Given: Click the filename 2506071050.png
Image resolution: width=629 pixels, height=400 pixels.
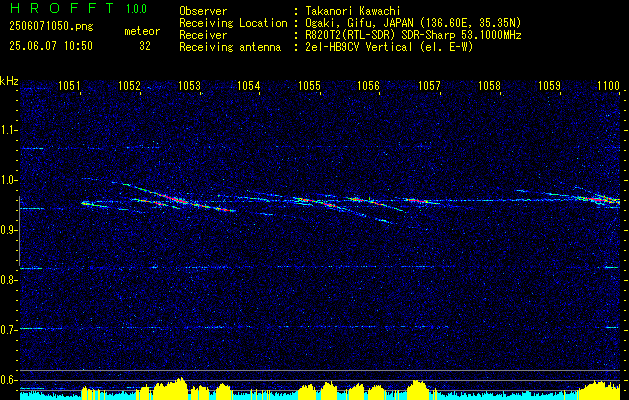Looking at the screenshot, I should [51, 27].
